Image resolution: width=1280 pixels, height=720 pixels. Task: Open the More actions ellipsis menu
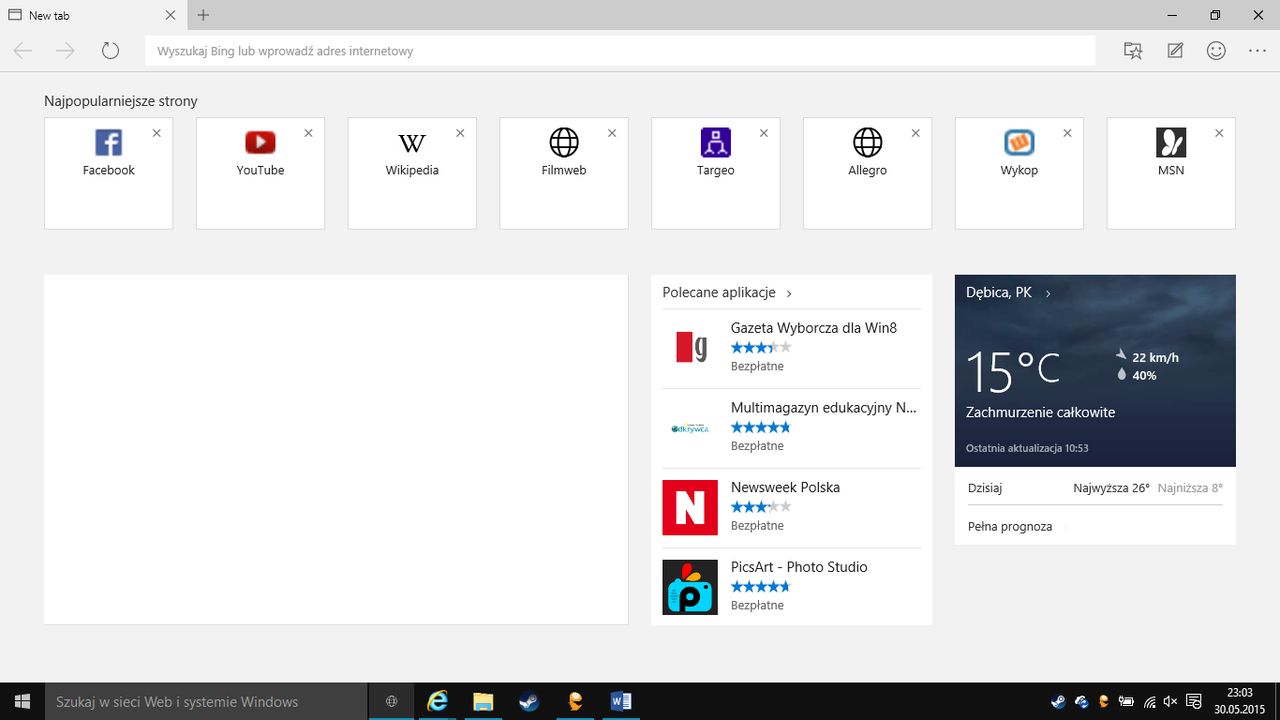(1258, 51)
